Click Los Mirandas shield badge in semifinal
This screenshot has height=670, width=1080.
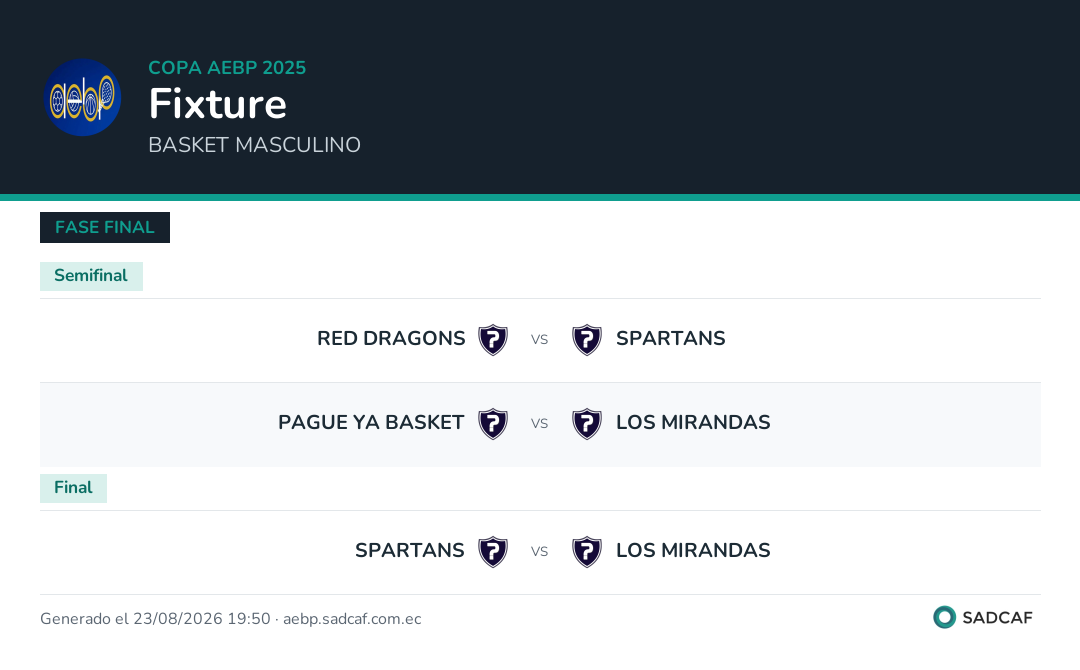tap(587, 423)
